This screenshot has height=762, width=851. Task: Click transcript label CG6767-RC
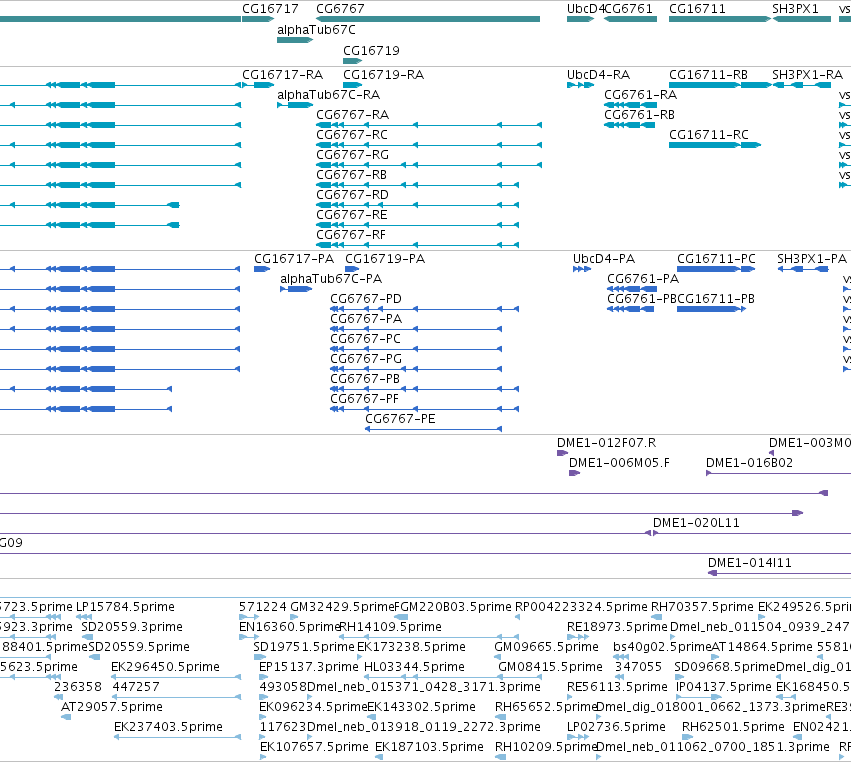click(x=352, y=135)
